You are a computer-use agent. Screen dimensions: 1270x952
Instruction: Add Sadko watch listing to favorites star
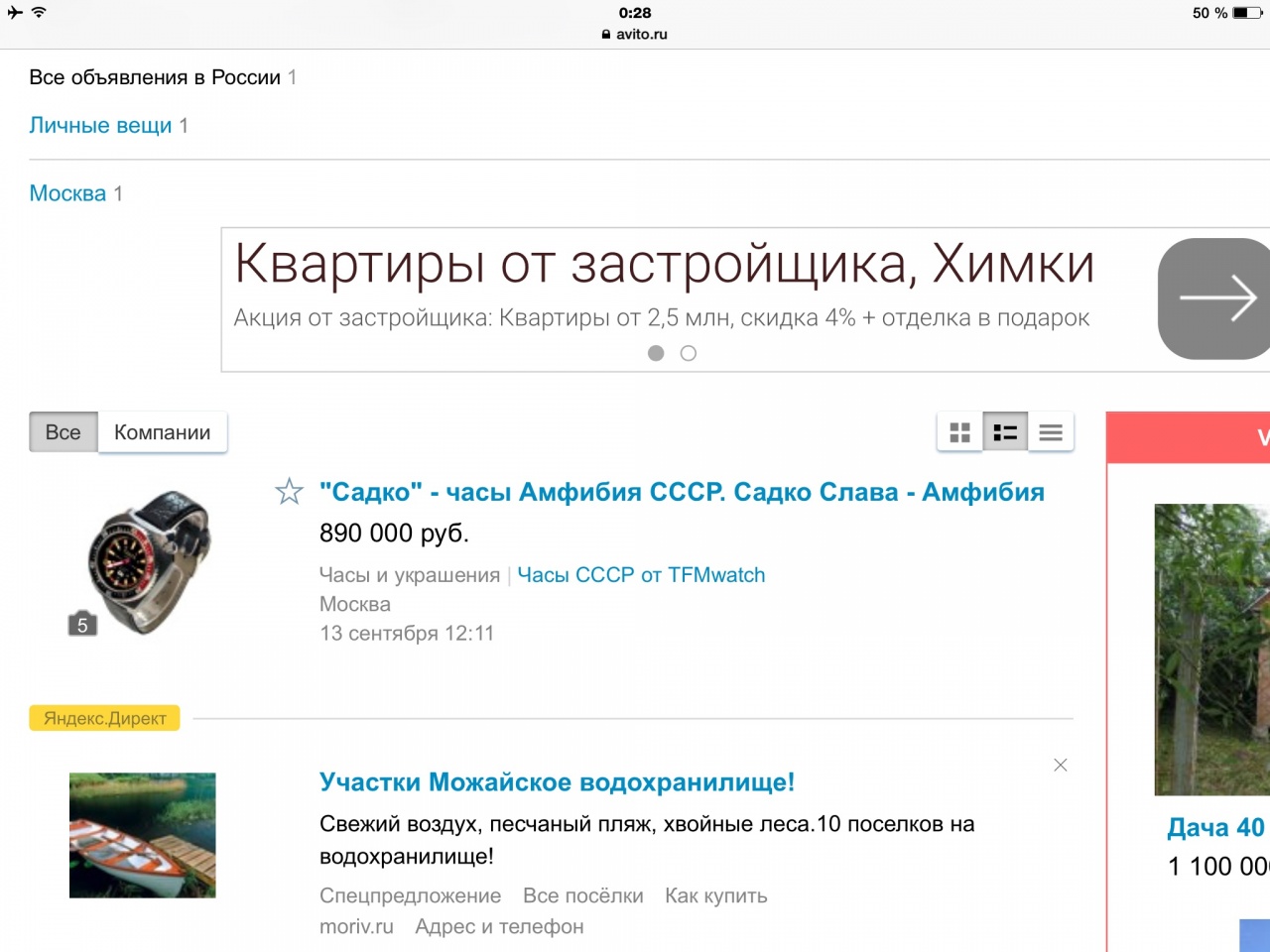coord(289,492)
